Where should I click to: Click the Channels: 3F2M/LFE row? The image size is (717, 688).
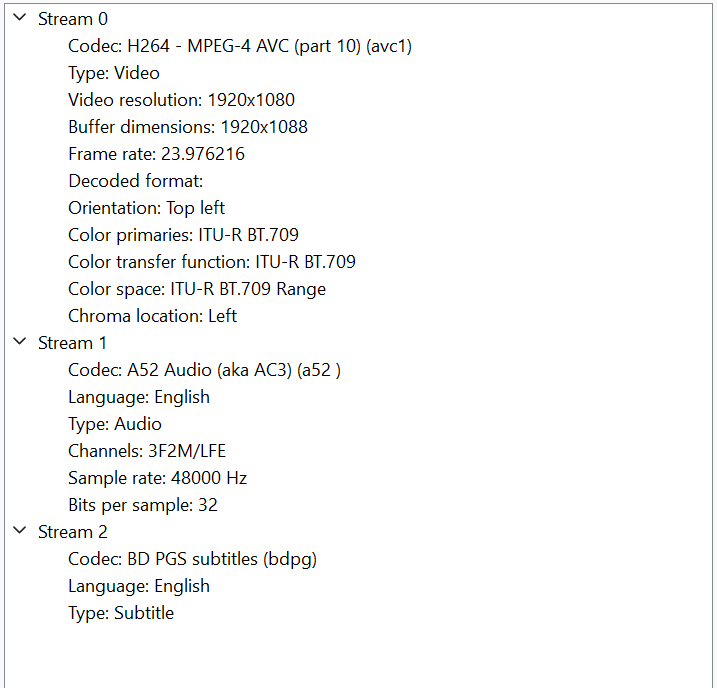147,451
